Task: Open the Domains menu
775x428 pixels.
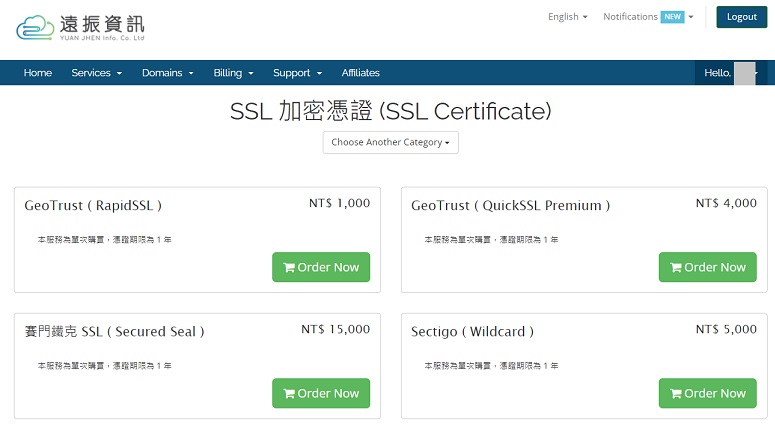Action: pos(168,73)
